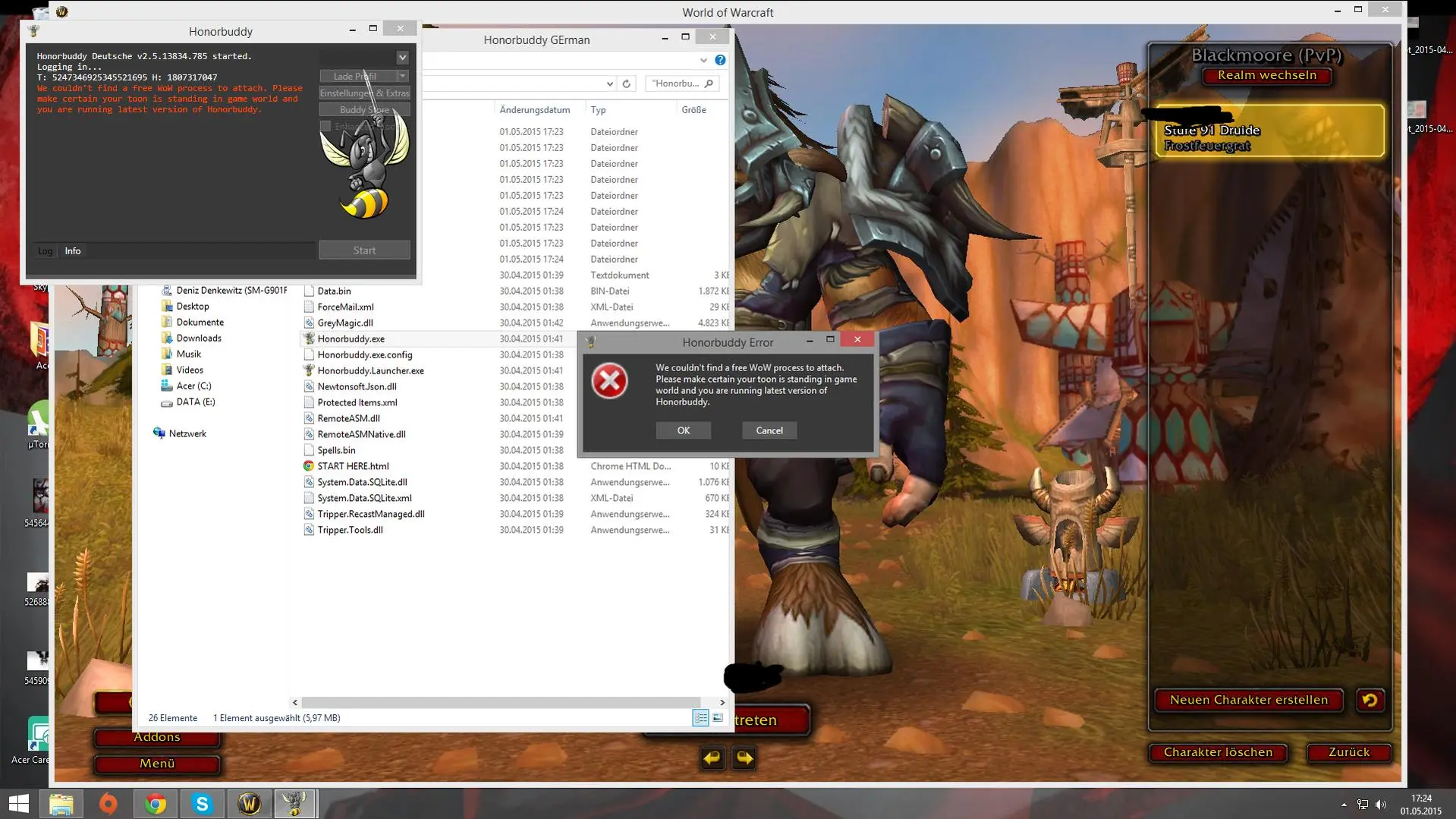Switch to large thumbnails view in explorer
This screenshot has width=1456, height=819.
[x=718, y=718]
